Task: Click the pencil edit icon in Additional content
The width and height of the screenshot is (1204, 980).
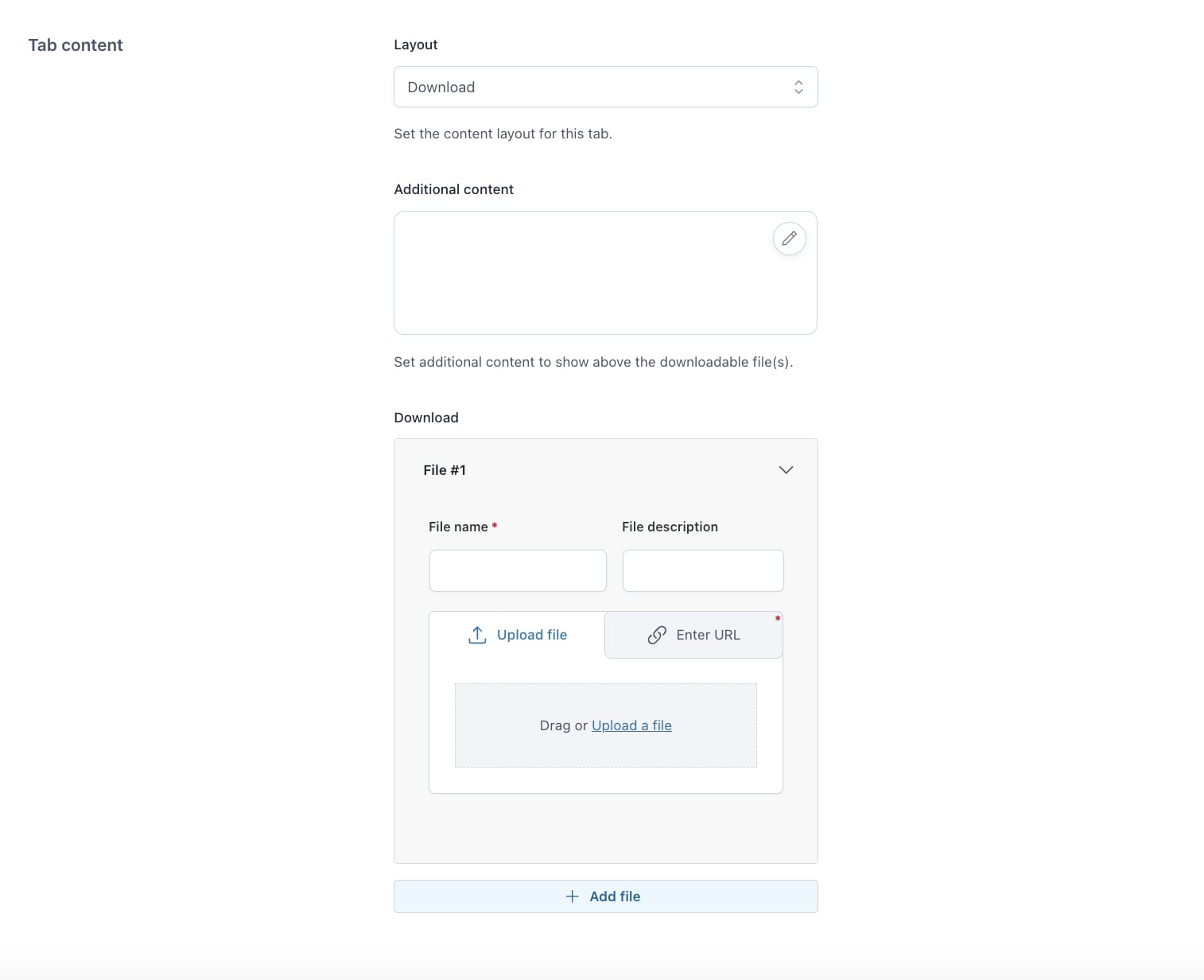Action: pos(789,239)
